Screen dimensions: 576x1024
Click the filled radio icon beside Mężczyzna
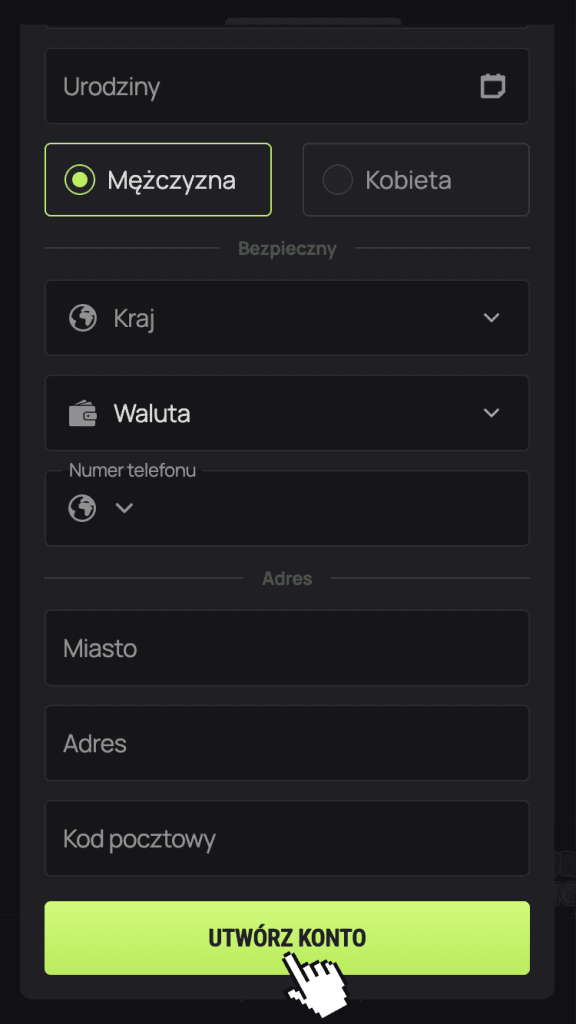80,179
